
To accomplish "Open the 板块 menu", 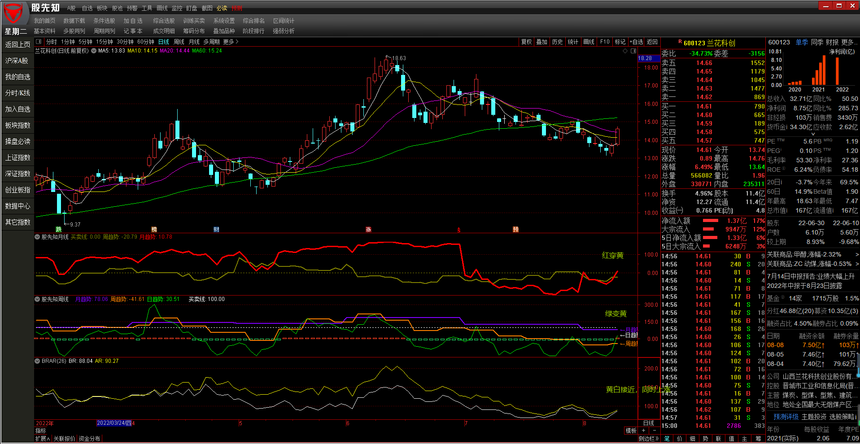I will click(x=102, y=8).
